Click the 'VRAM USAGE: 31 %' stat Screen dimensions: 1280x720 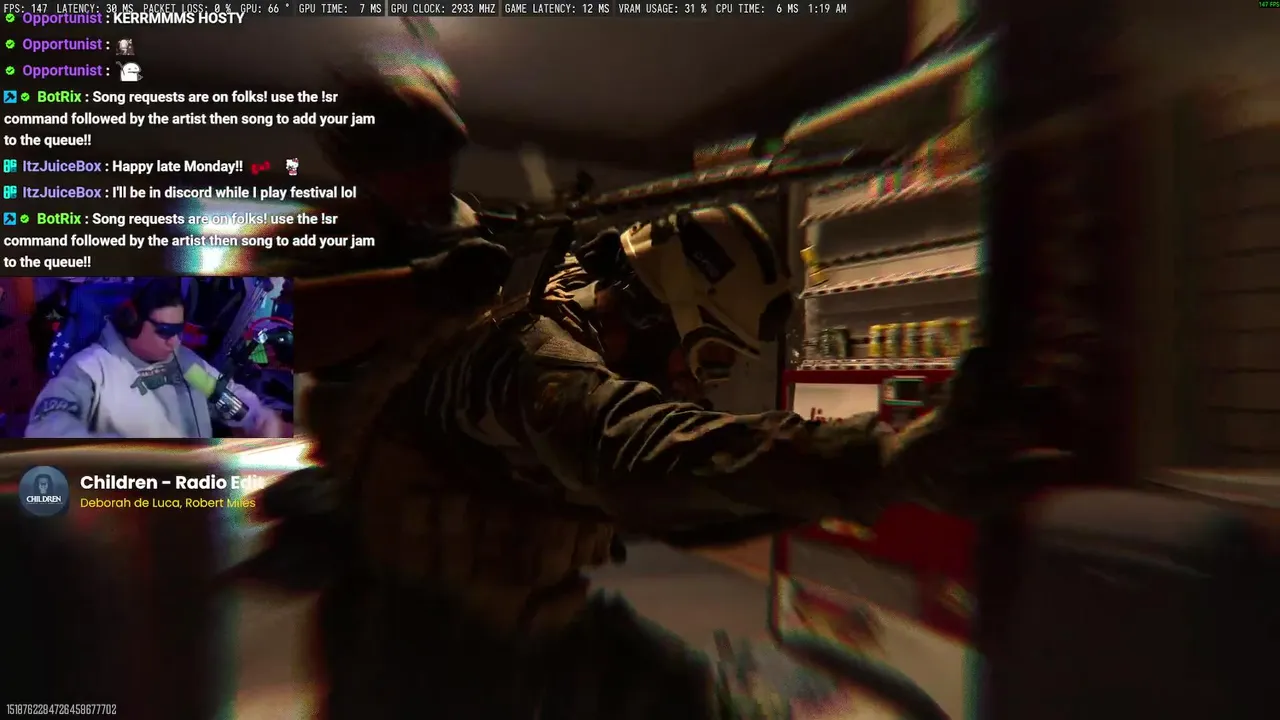pyautogui.click(x=662, y=8)
